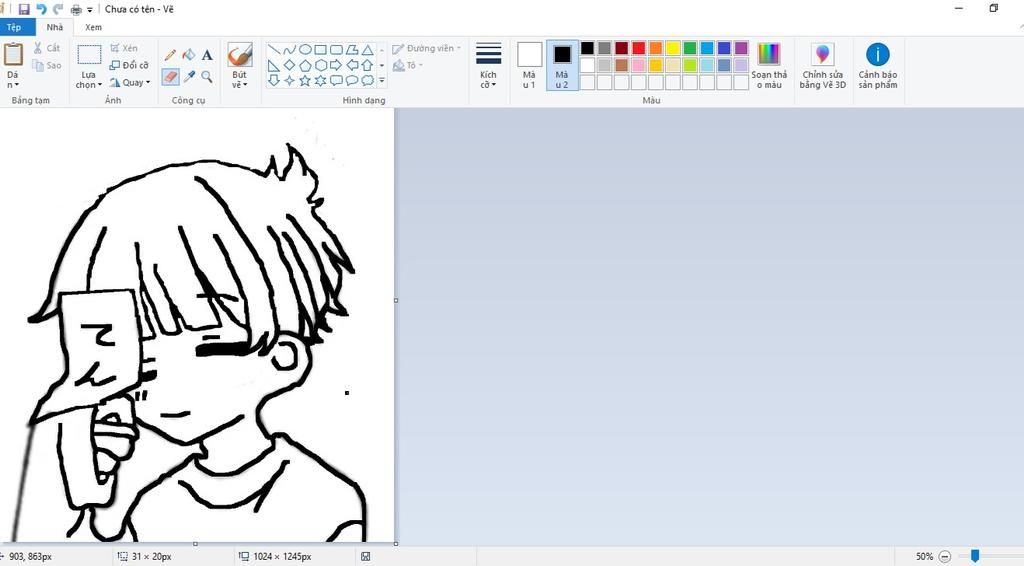
Task: Click the 50% zoom level text
Action: (924, 556)
